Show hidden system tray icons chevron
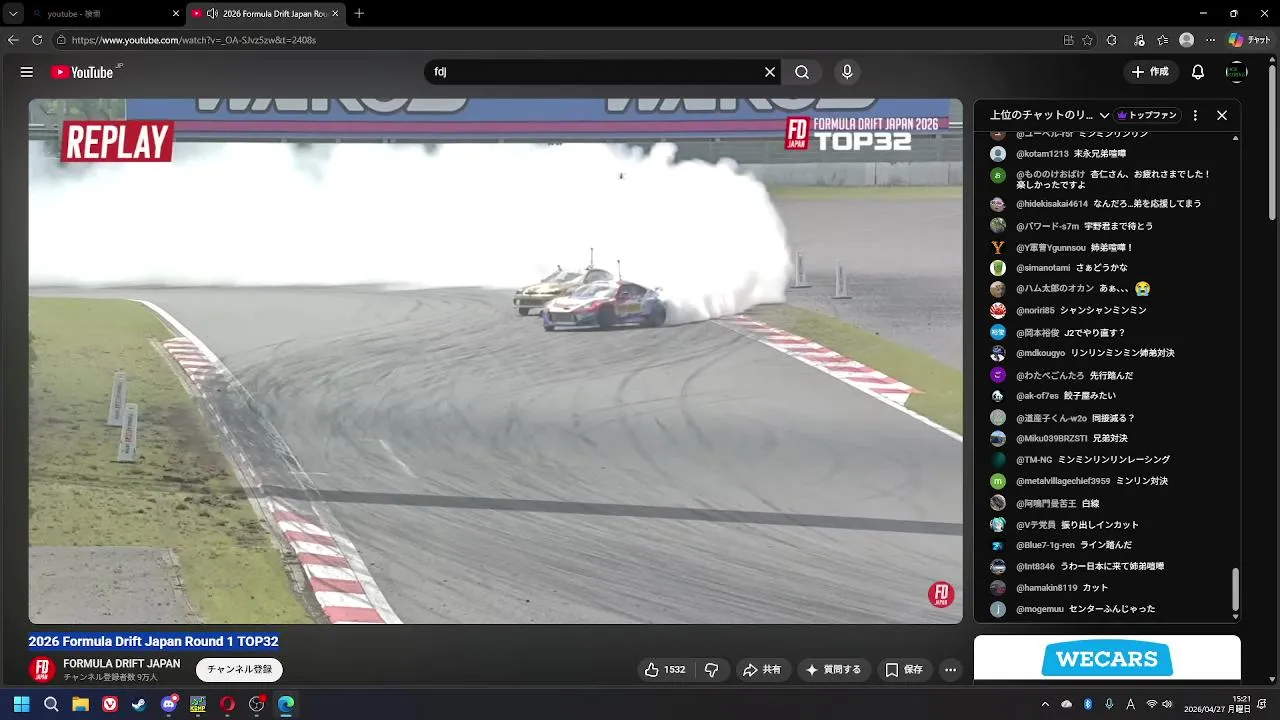Screen dimensions: 1280x720 click(1045, 704)
